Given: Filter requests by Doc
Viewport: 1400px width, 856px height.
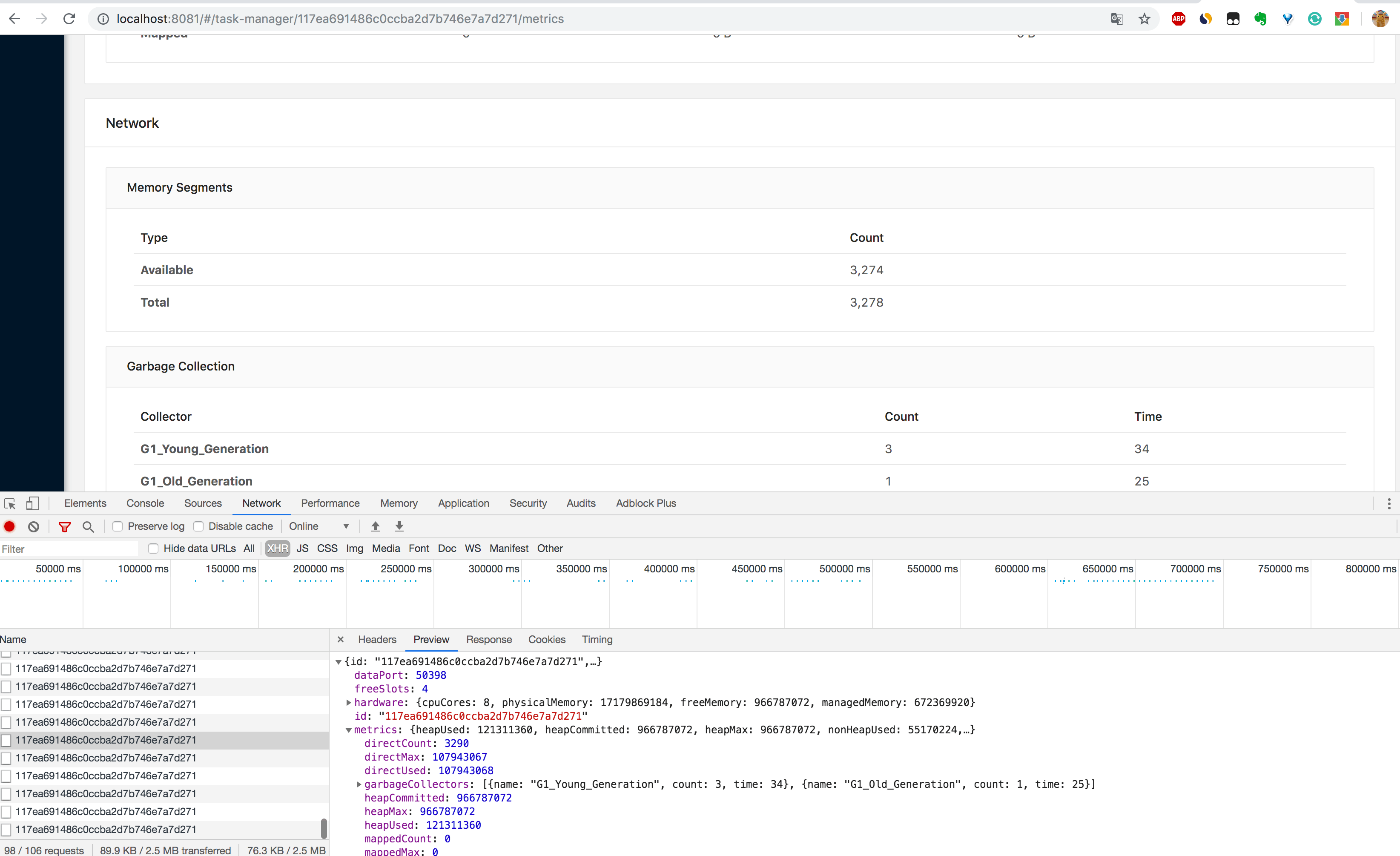Looking at the screenshot, I should pyautogui.click(x=447, y=549).
